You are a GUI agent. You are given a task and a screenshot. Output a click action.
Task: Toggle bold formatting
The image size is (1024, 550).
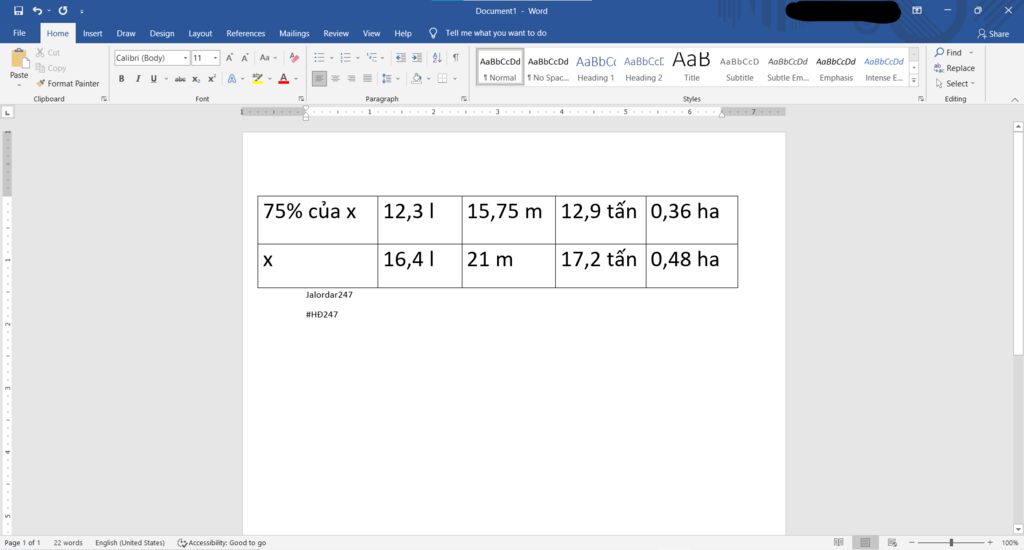pos(121,78)
